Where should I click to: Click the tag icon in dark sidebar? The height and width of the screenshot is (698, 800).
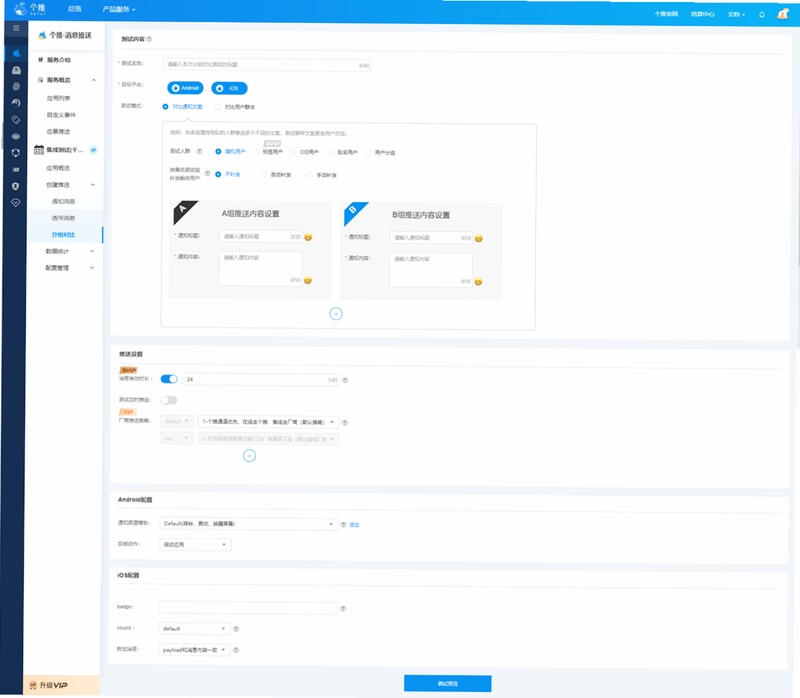pos(16,120)
